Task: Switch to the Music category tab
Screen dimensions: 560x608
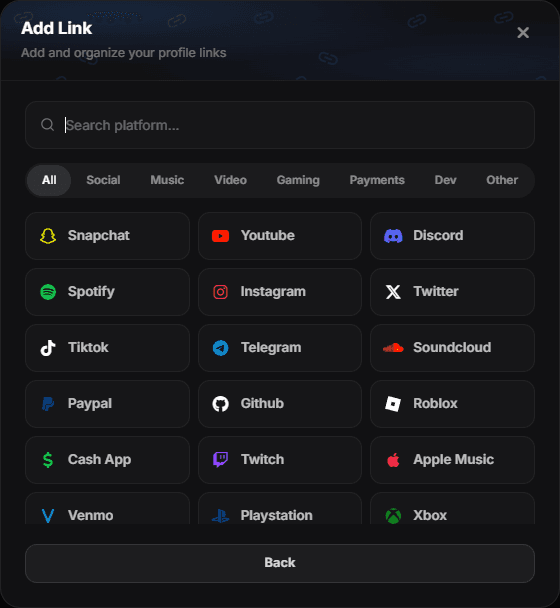Action: click(x=167, y=180)
